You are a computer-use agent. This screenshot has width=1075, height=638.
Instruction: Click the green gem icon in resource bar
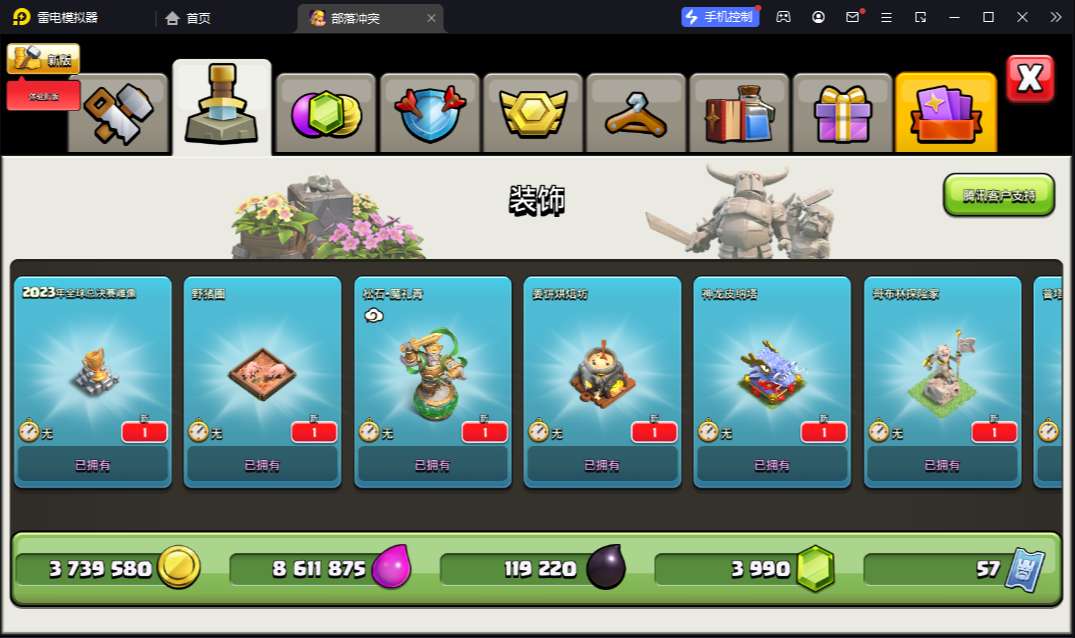tap(815, 568)
